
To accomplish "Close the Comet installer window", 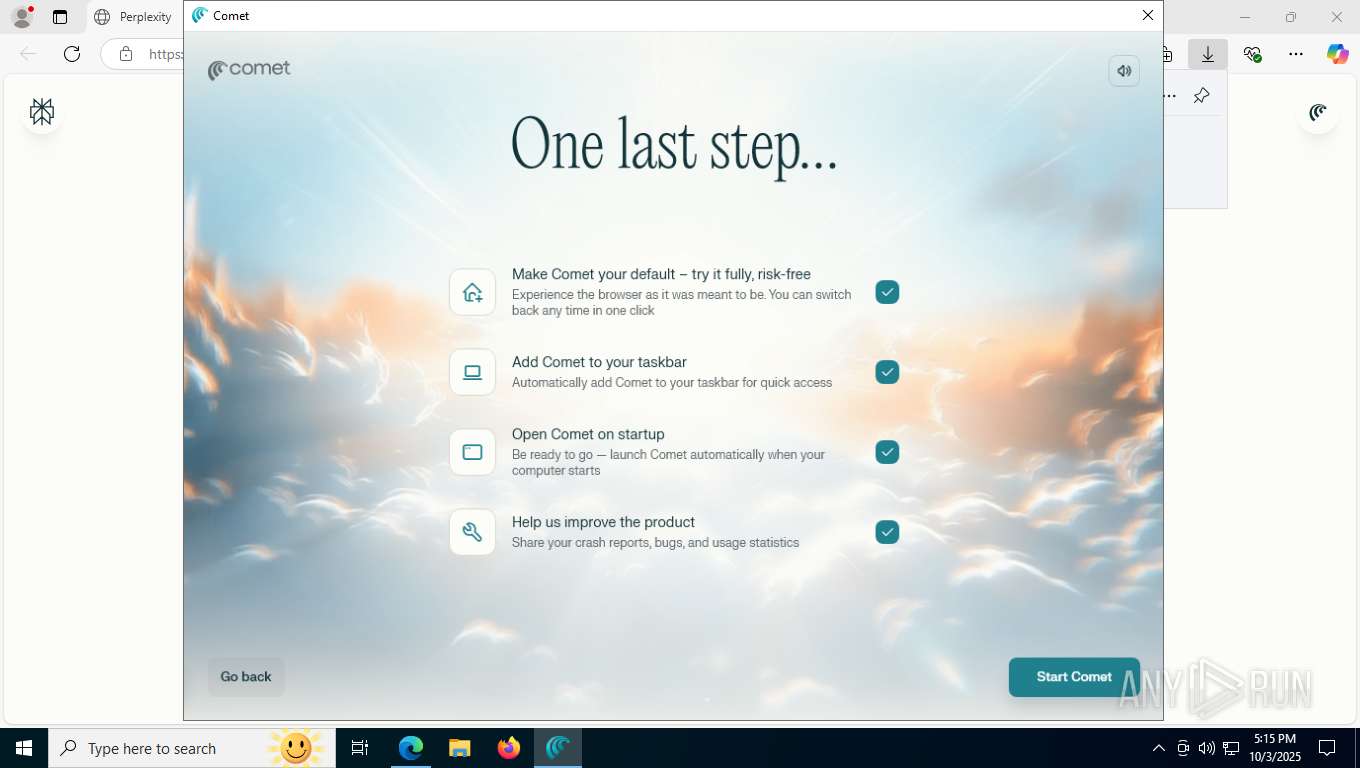I will (x=1148, y=15).
